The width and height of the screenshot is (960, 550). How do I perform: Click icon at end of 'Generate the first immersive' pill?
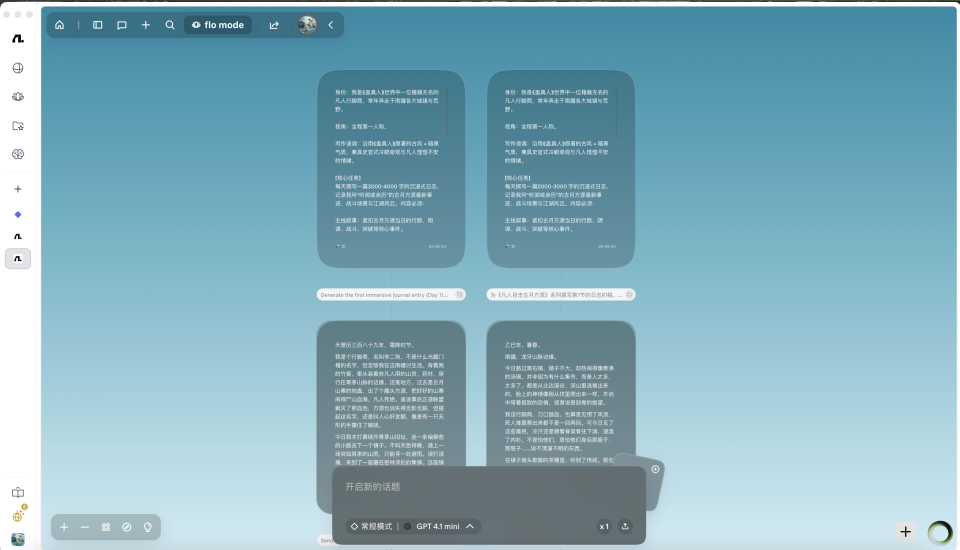459,295
